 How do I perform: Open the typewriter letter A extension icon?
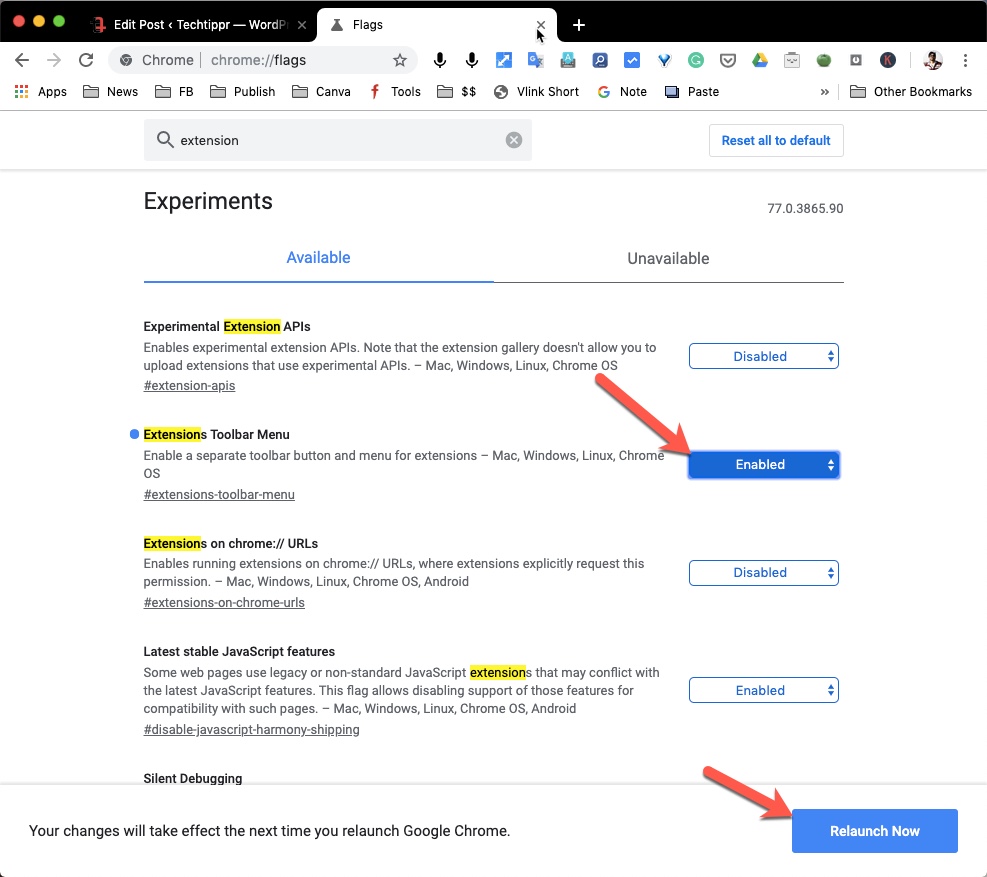click(568, 60)
